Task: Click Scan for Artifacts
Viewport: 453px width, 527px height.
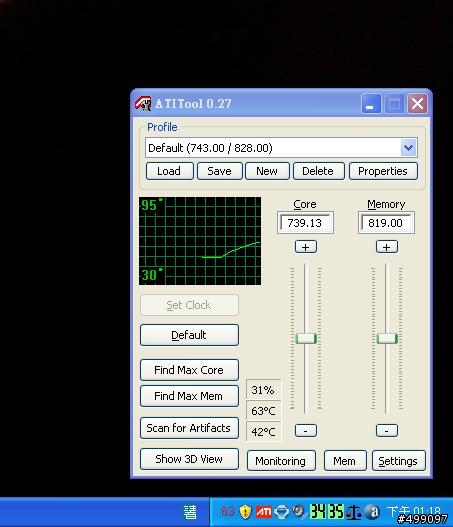Action: point(189,428)
